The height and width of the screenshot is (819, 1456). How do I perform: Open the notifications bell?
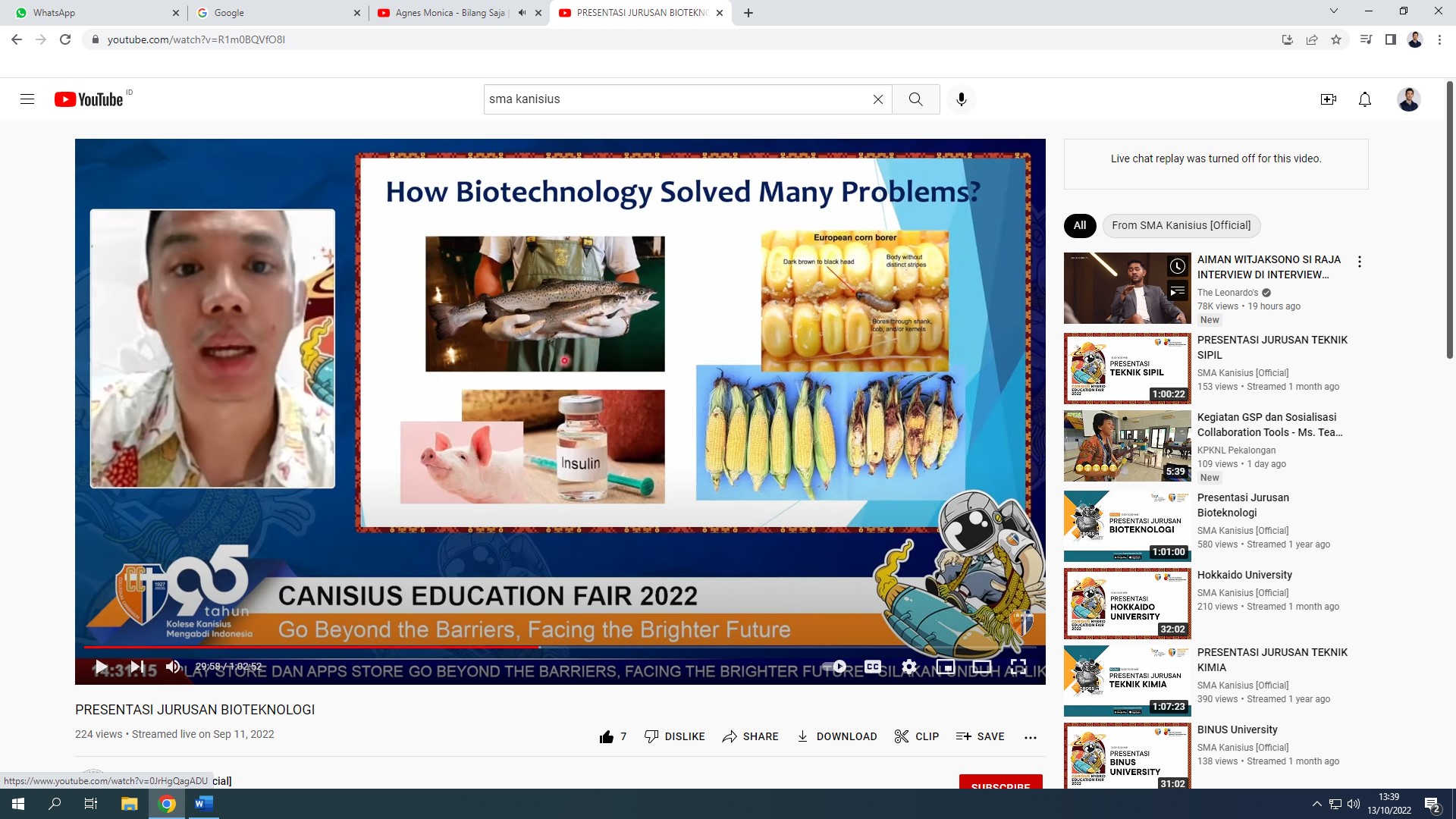click(1364, 99)
